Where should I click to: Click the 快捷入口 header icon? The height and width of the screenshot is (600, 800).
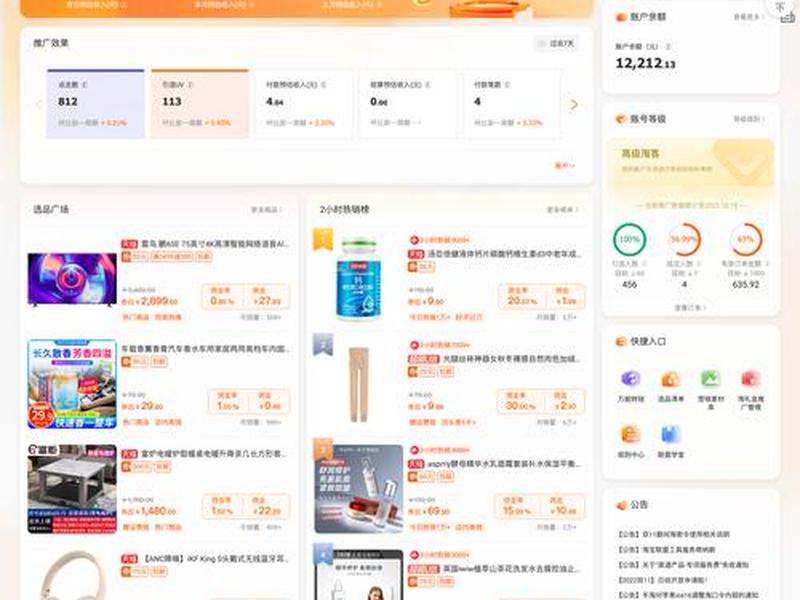click(x=621, y=341)
